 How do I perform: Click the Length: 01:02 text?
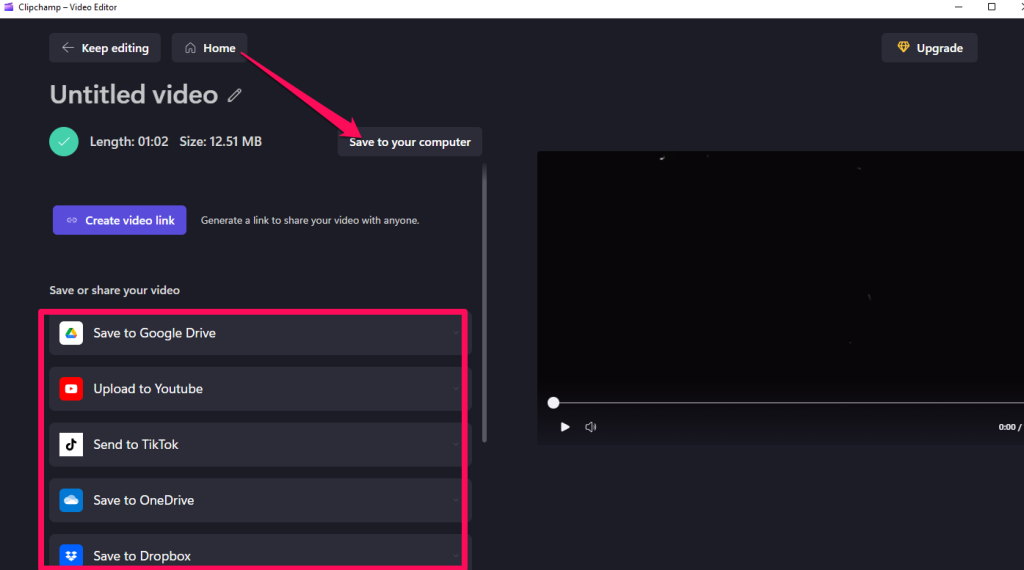click(129, 142)
